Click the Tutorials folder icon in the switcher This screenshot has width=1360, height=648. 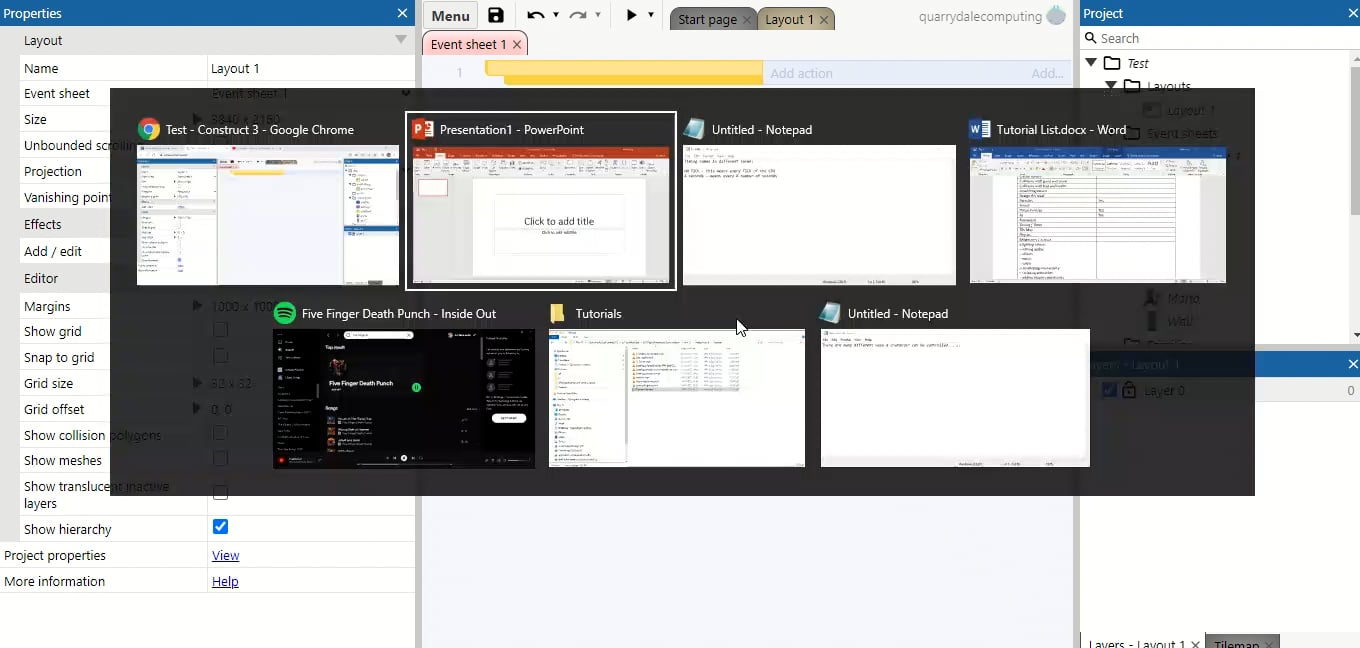coord(558,313)
